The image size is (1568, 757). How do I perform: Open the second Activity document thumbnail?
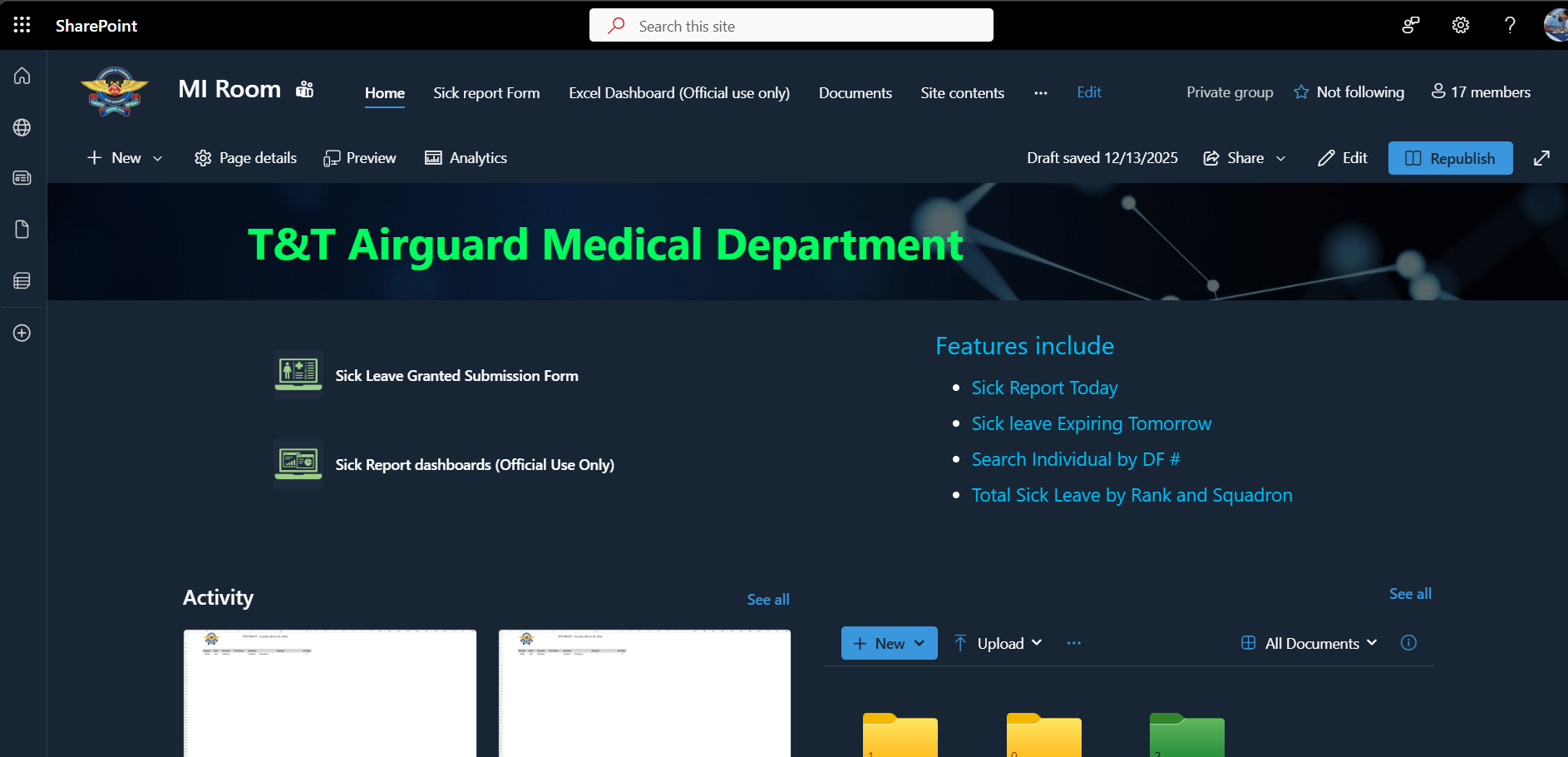[644, 693]
